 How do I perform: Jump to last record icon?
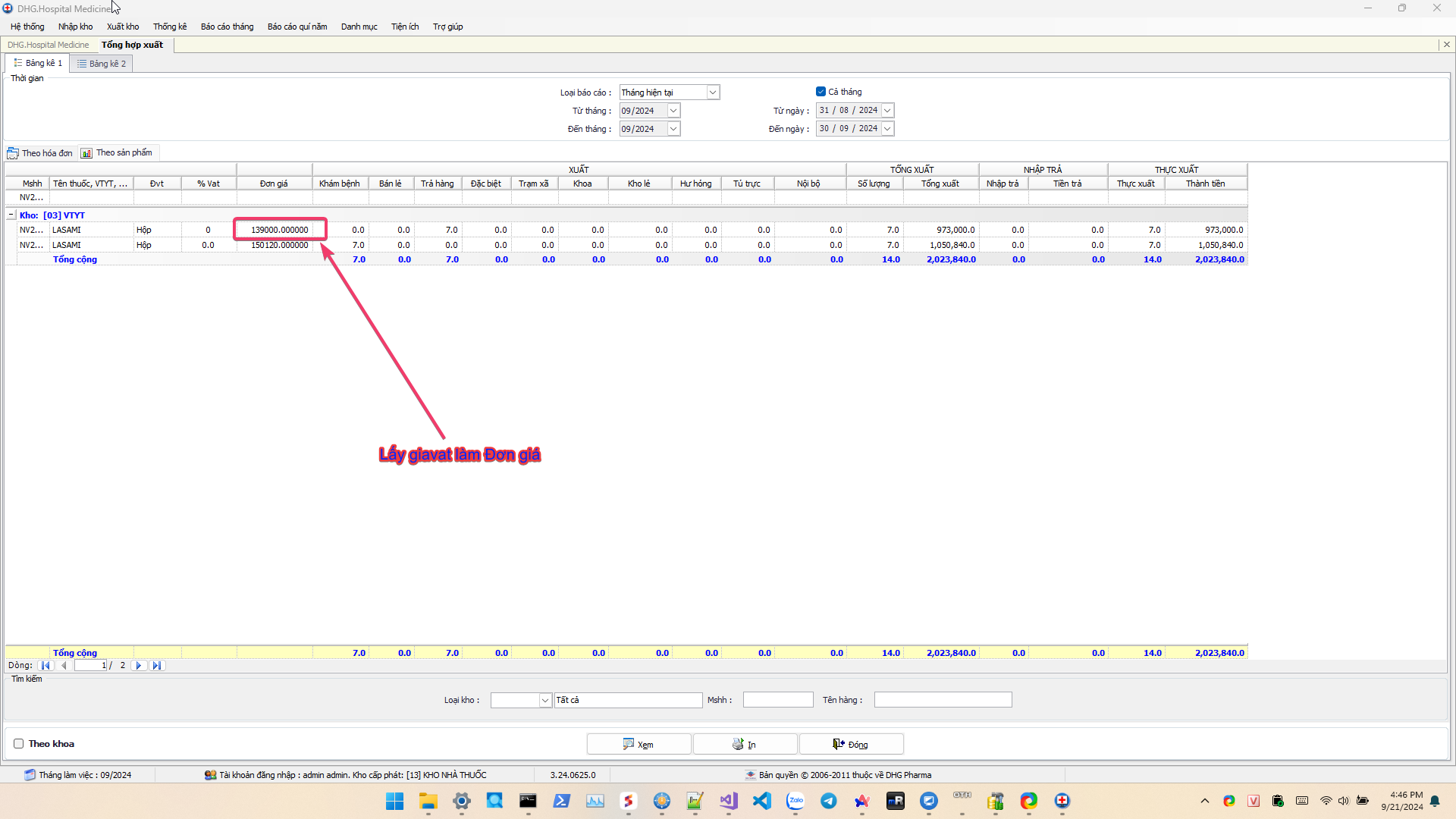pyautogui.click(x=157, y=666)
